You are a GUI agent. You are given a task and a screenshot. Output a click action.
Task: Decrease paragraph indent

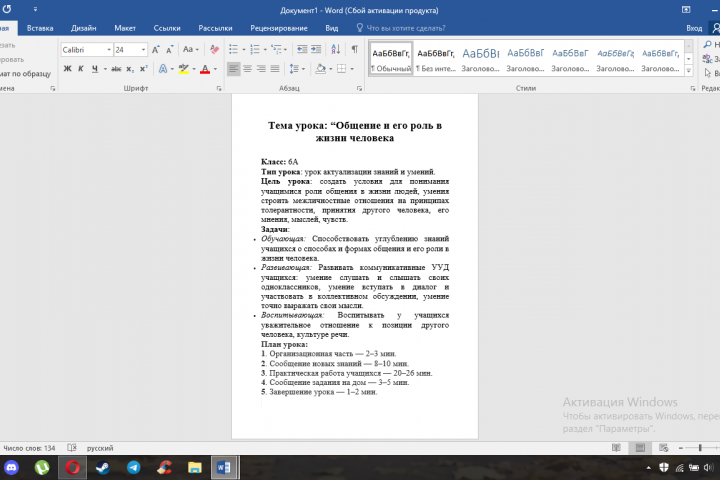tap(302, 50)
